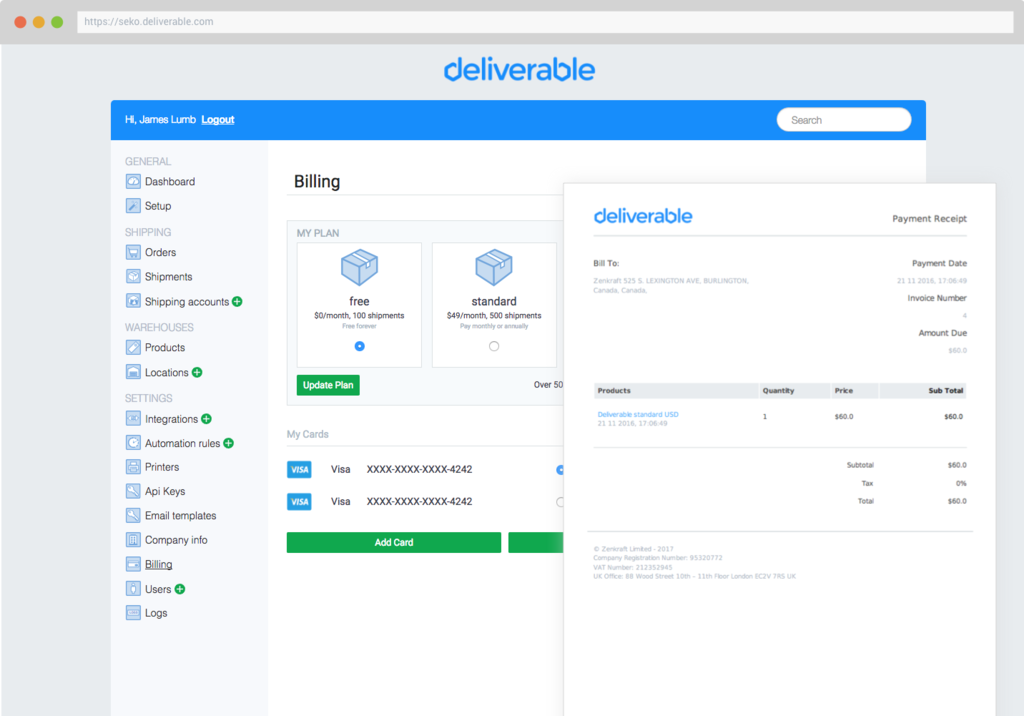Click the Api Keys icon
This screenshot has width=1024, height=716.
133,491
